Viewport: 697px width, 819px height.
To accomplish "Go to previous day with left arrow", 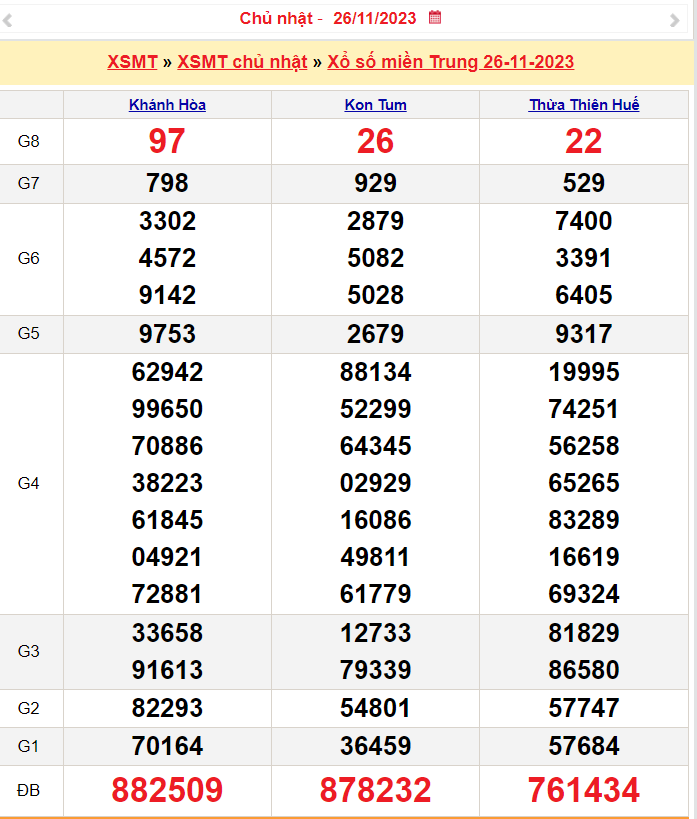I will pyautogui.click(x=7, y=20).
